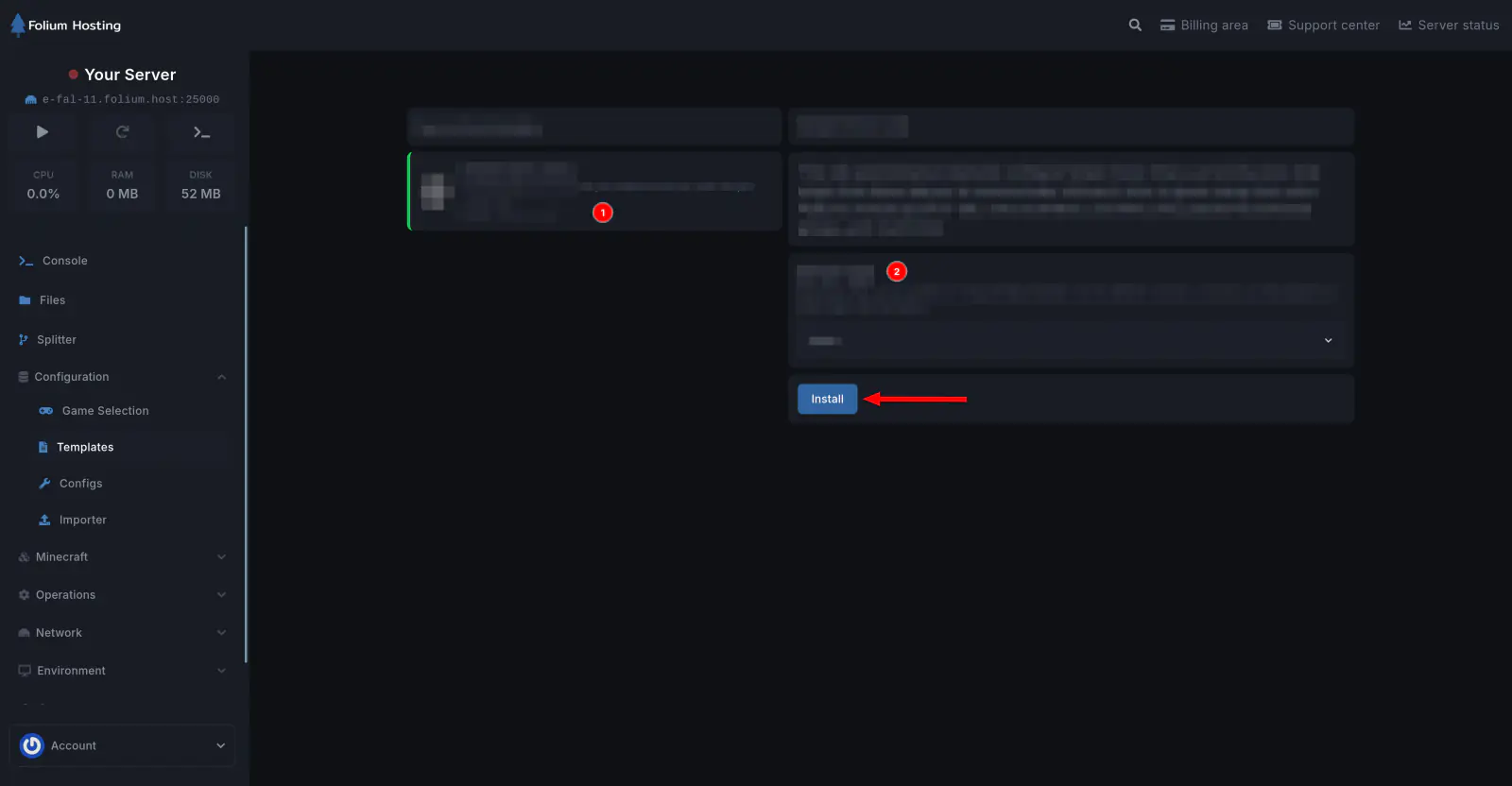This screenshot has width=1512, height=786.
Task: Start the server with play icon
Action: coord(43,132)
